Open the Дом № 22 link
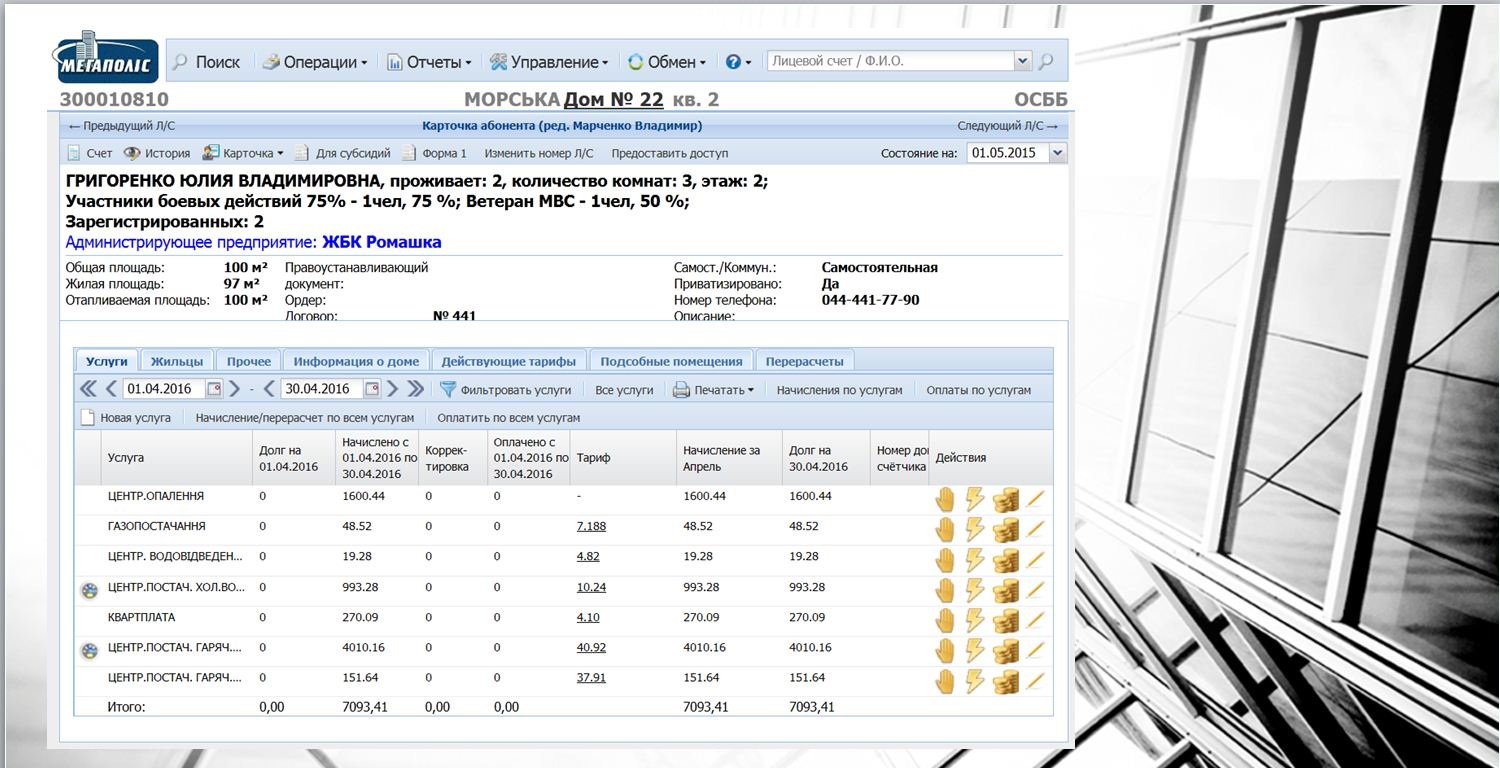Viewport: 1500px width, 768px height. coord(613,100)
